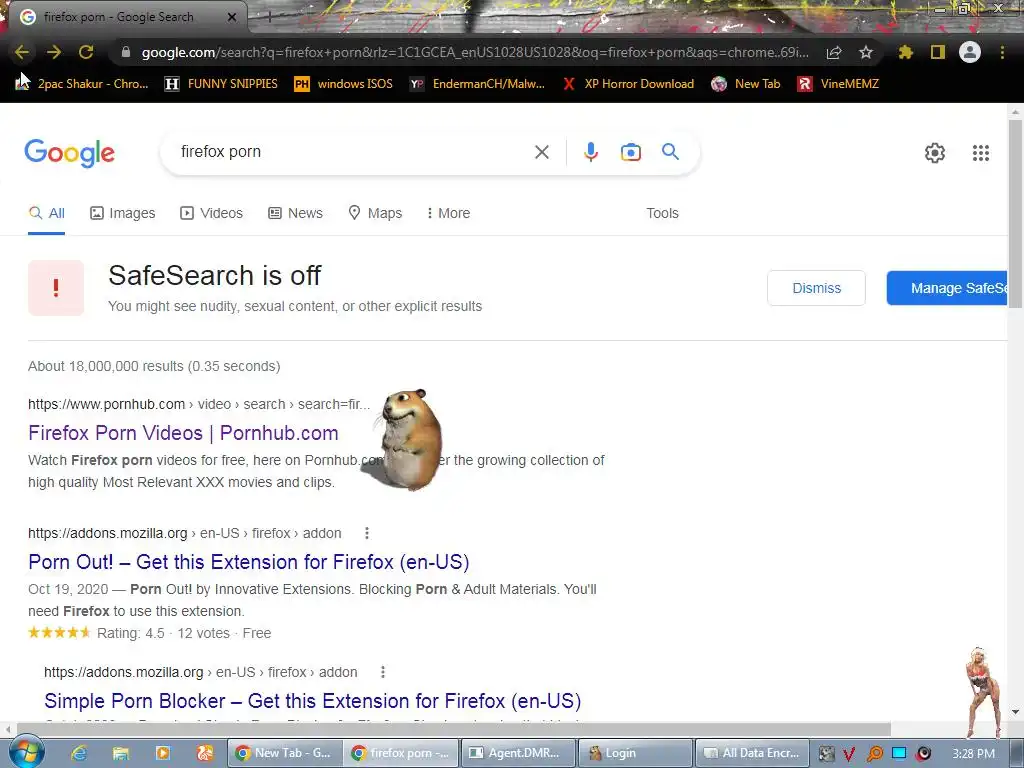Image resolution: width=1024 pixels, height=768 pixels.
Task: Go back using the browser back arrow
Action: (22, 52)
